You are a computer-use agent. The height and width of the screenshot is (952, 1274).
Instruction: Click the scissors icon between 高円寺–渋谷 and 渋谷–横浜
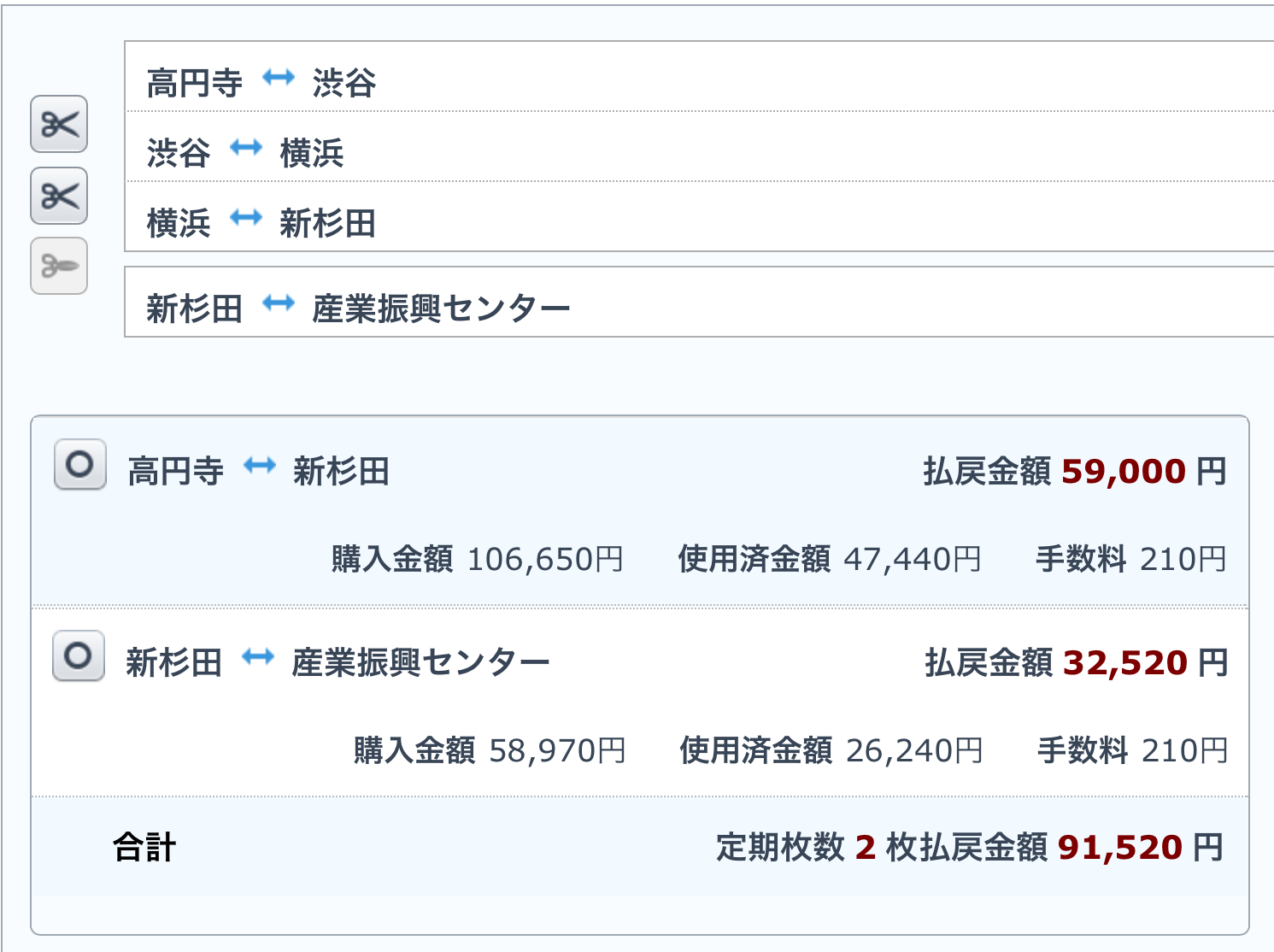(59, 125)
